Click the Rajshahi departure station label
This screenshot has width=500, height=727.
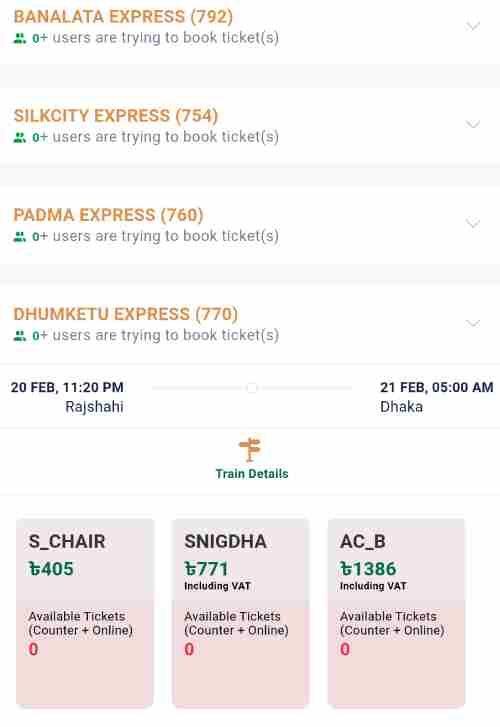[x=94, y=407]
